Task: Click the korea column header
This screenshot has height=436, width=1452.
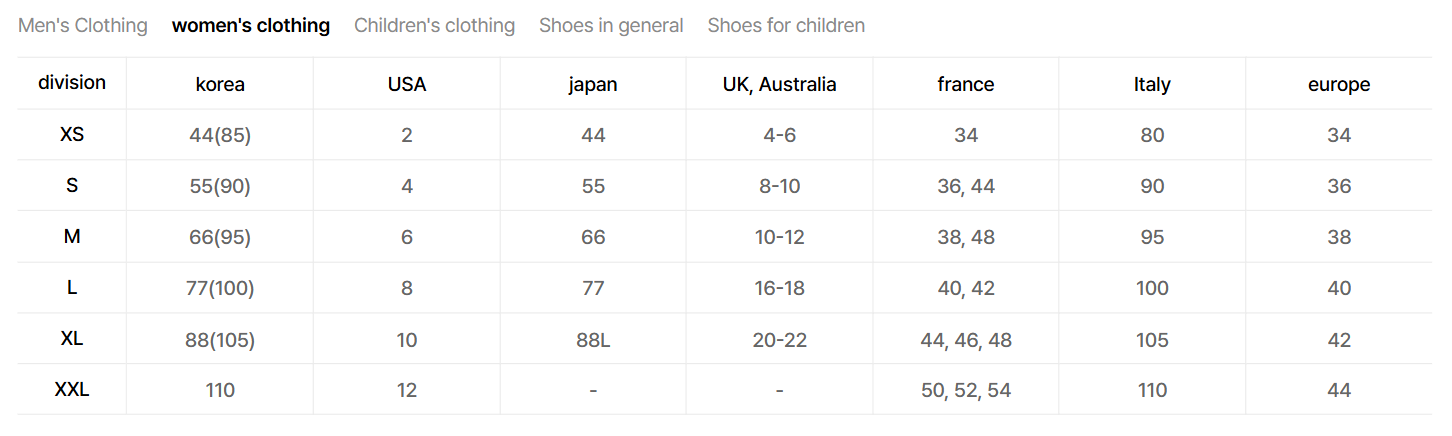Action: (220, 85)
